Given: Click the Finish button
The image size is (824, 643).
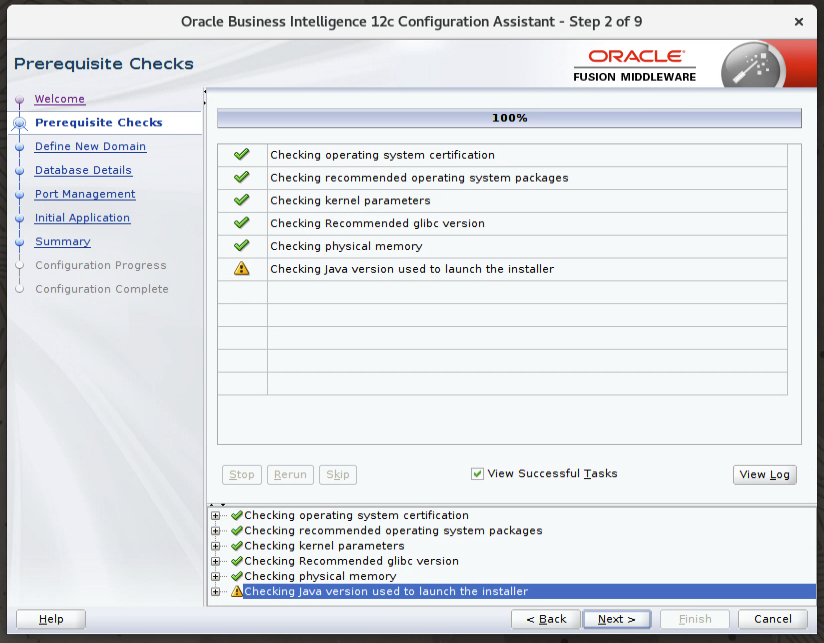Looking at the screenshot, I should coord(695,619).
